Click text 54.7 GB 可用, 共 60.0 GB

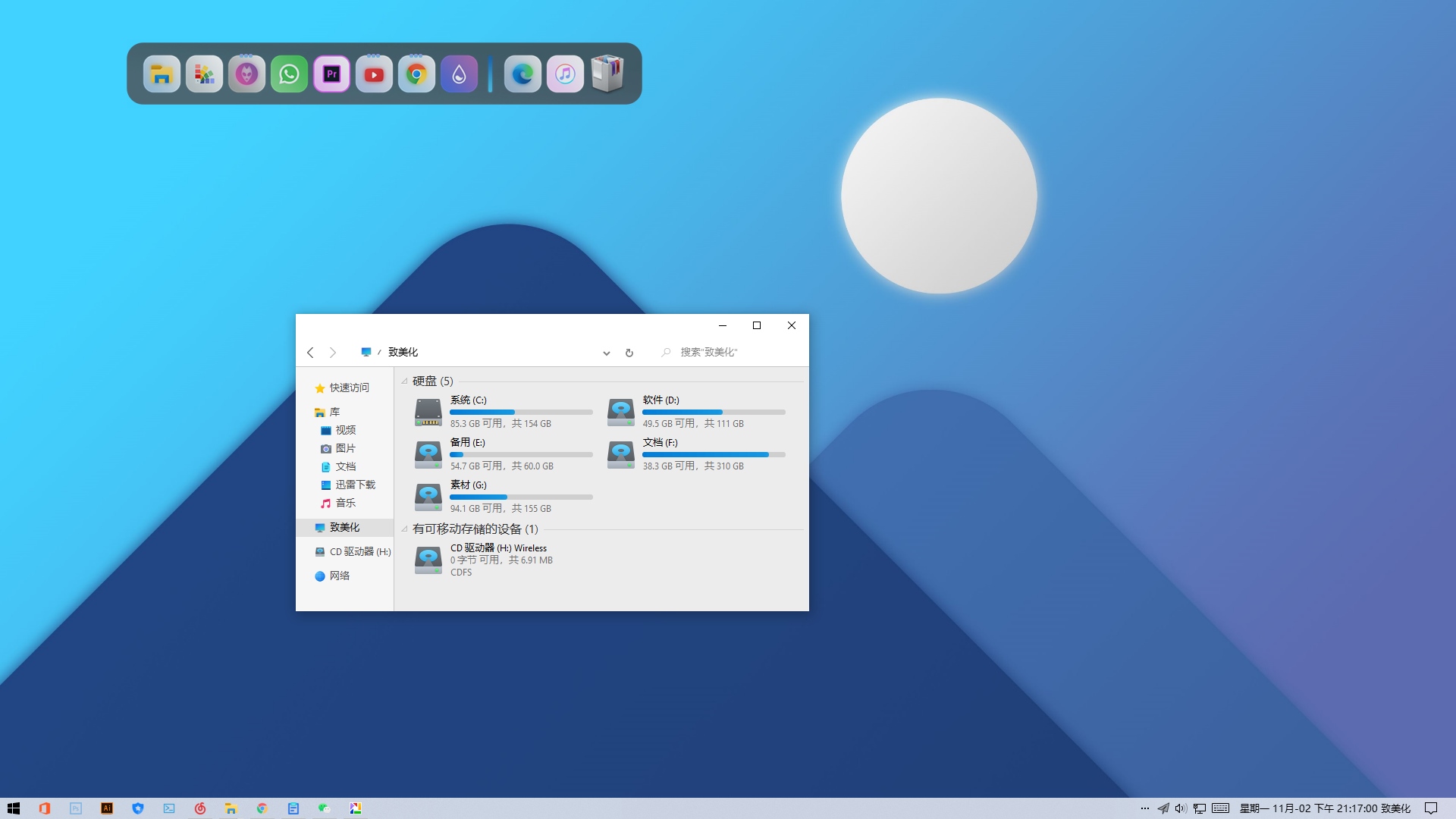click(x=502, y=466)
